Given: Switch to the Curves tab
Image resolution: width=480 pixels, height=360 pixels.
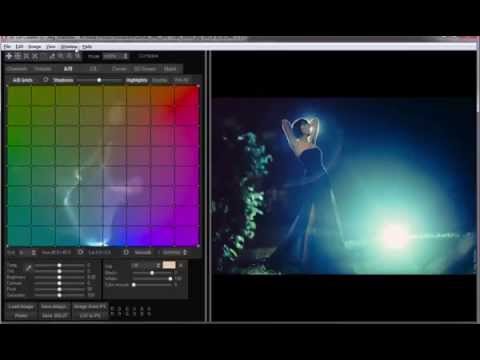Looking at the screenshot, I should click(119, 69).
